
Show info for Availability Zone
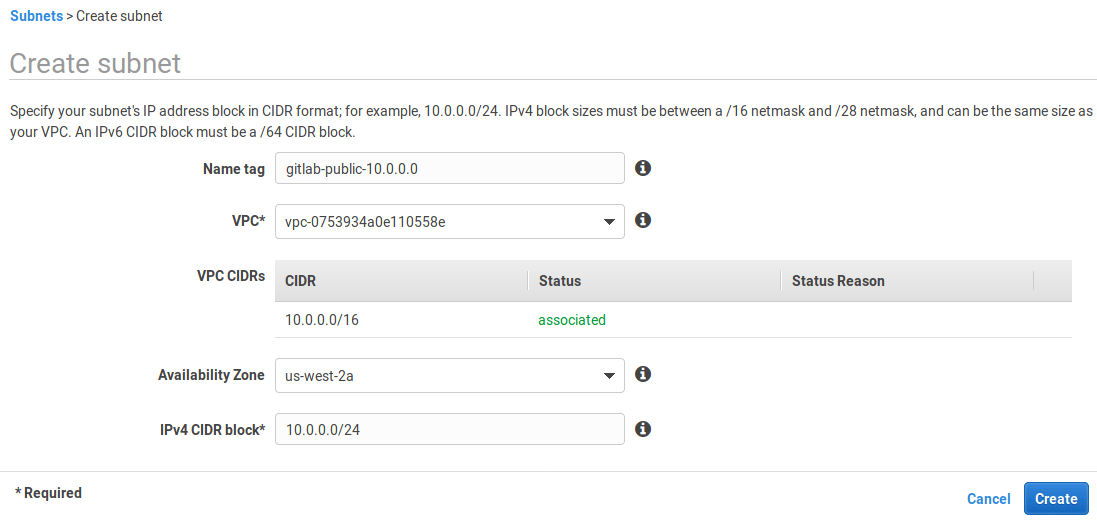click(644, 374)
